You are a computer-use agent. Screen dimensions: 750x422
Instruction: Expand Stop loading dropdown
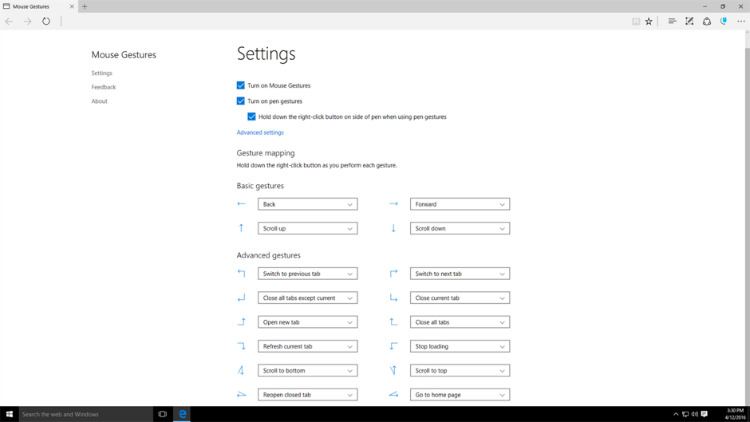pyautogui.click(x=460, y=346)
